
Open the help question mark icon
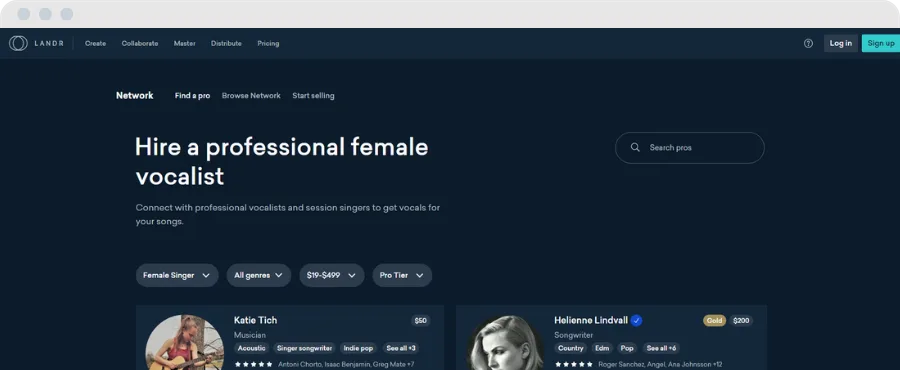[808, 44]
